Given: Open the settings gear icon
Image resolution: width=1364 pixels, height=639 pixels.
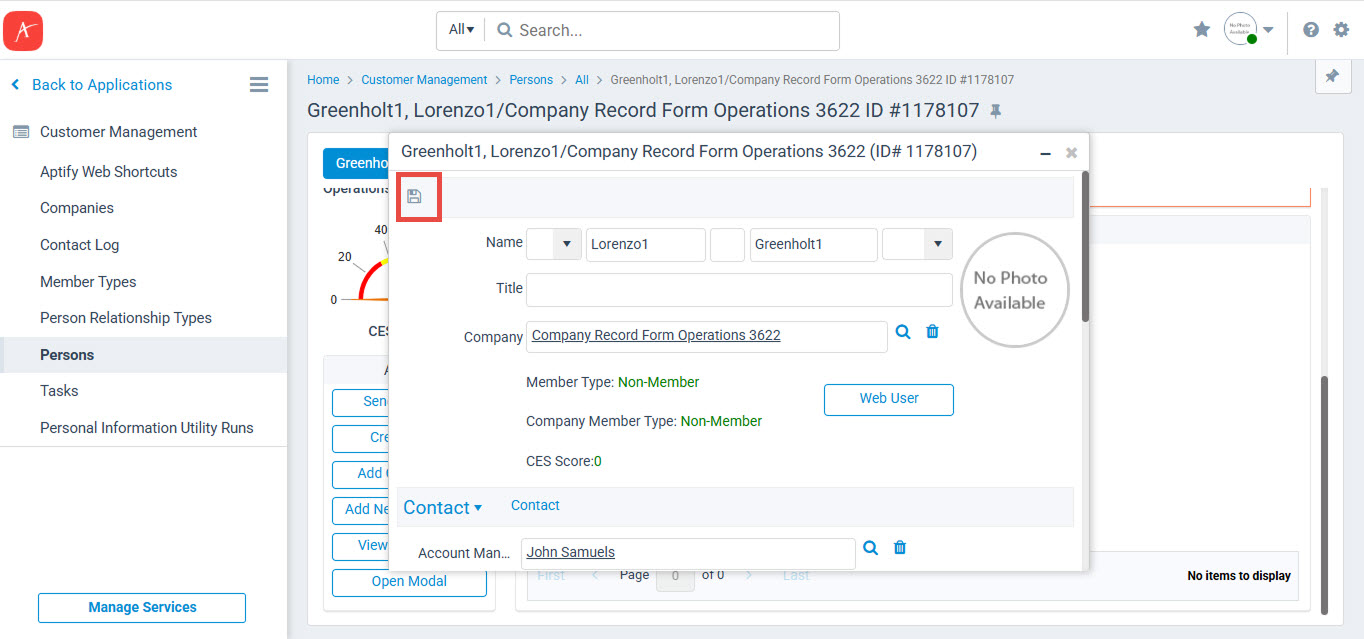Looking at the screenshot, I should [1341, 30].
